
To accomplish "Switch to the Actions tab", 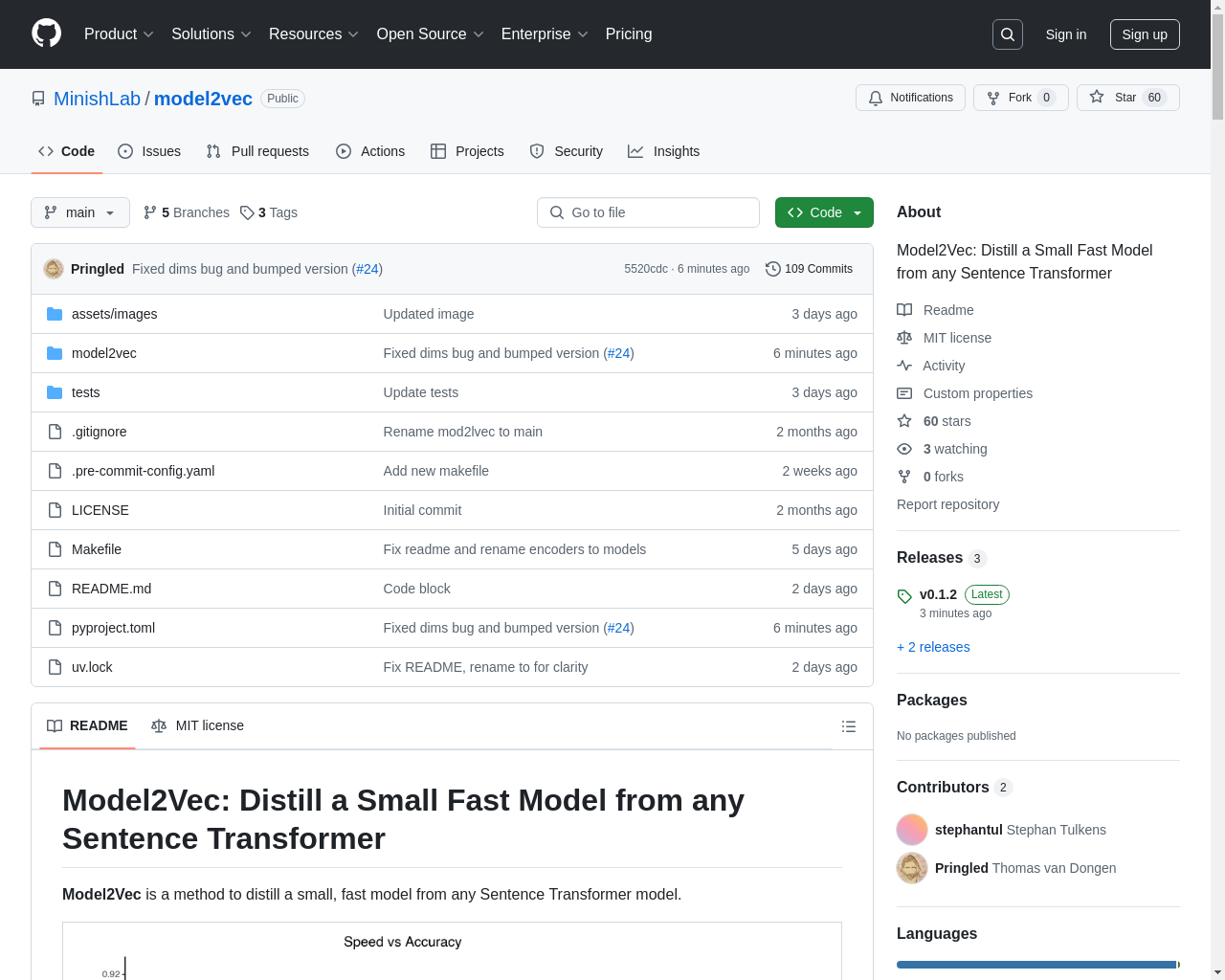I will click(370, 151).
